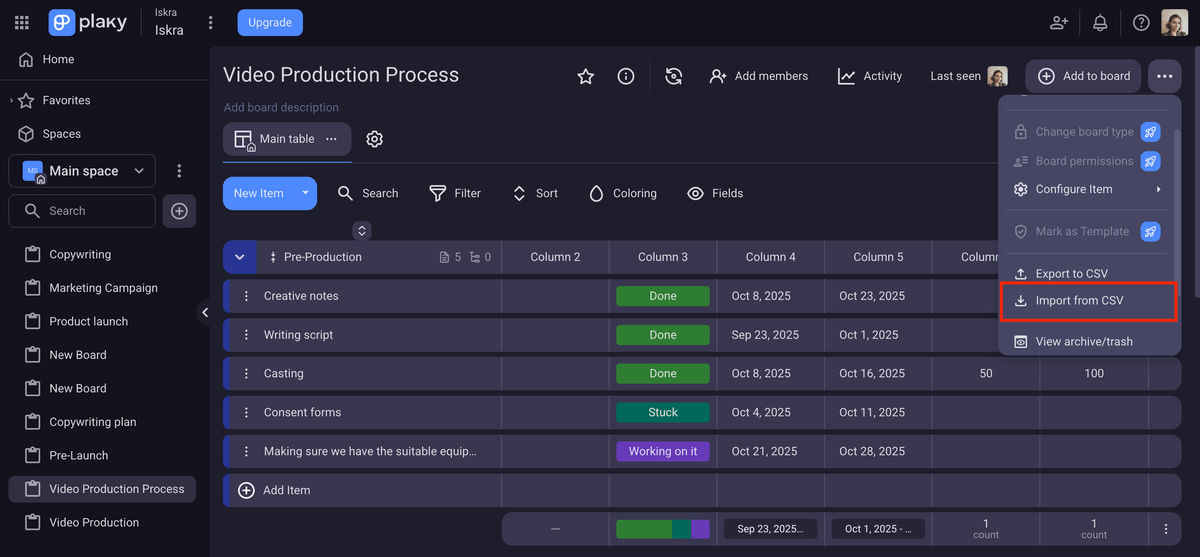Click the invite user icon
Screen dimensions: 1200x557
point(1058,22)
